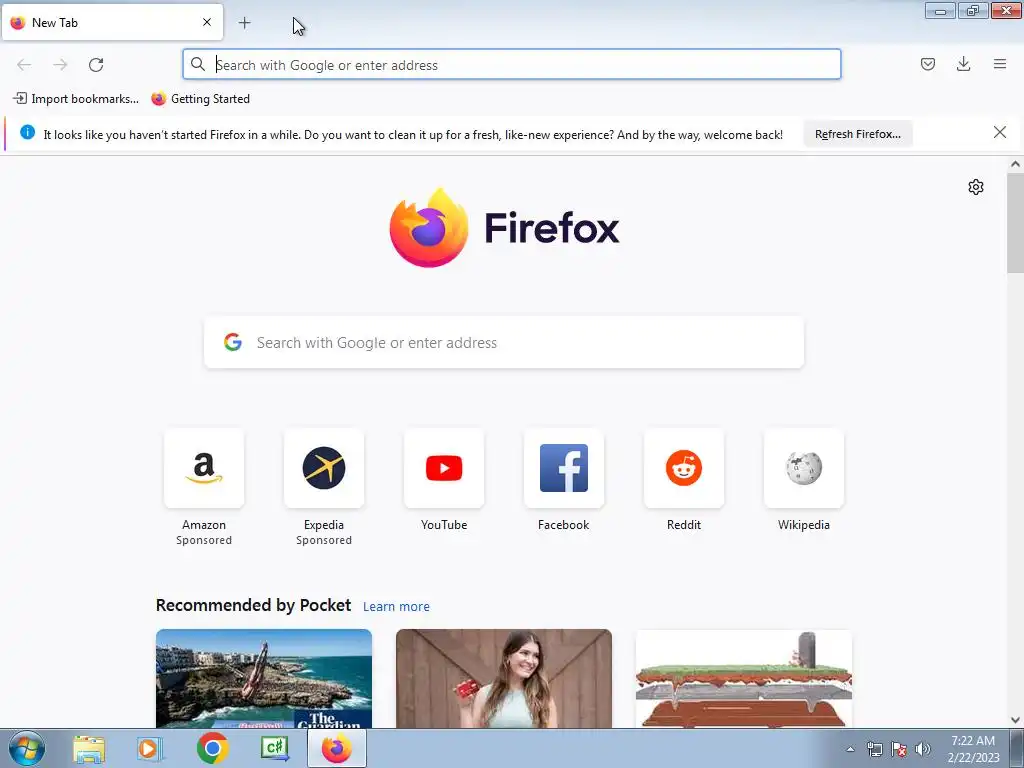Open the Pocket story showing smiling woman
Image resolution: width=1024 pixels, height=768 pixels.
(x=504, y=679)
